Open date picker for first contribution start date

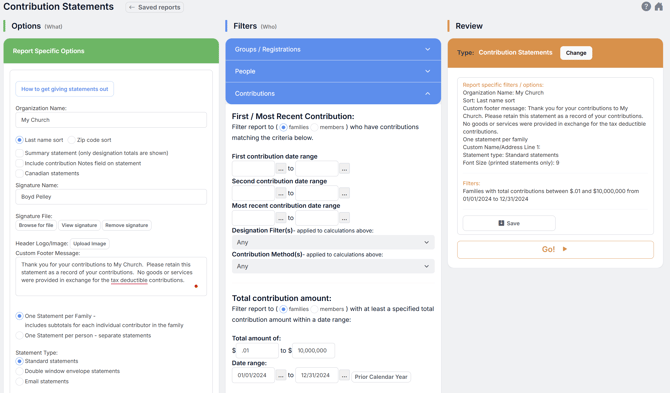tap(280, 169)
